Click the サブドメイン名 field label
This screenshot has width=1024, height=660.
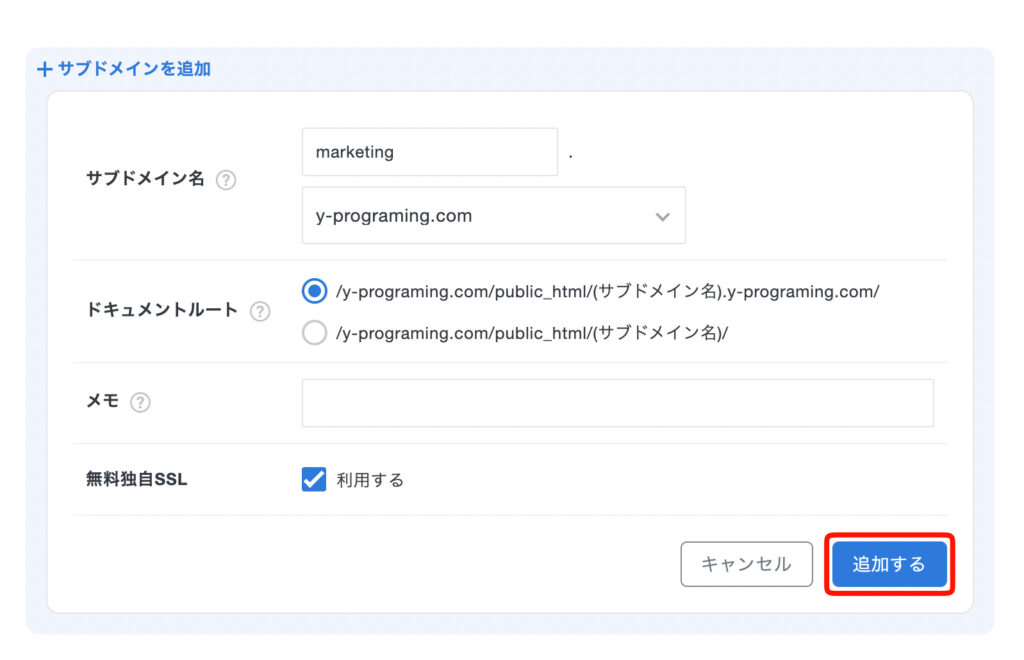(x=145, y=179)
